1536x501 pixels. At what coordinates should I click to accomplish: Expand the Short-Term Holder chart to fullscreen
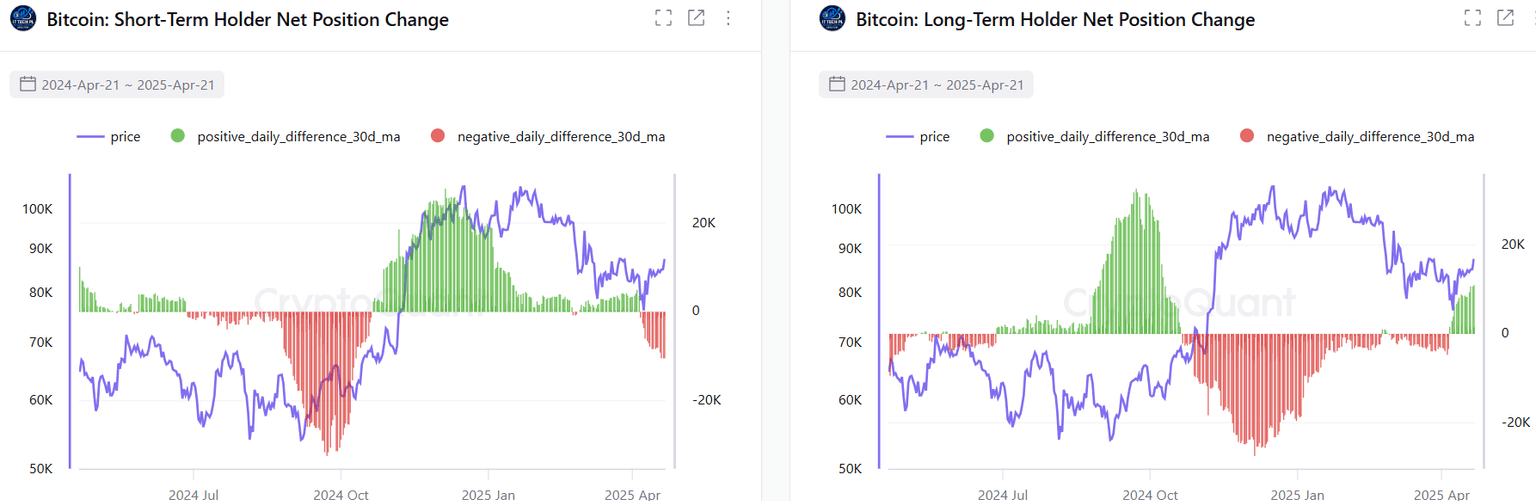coord(663,18)
